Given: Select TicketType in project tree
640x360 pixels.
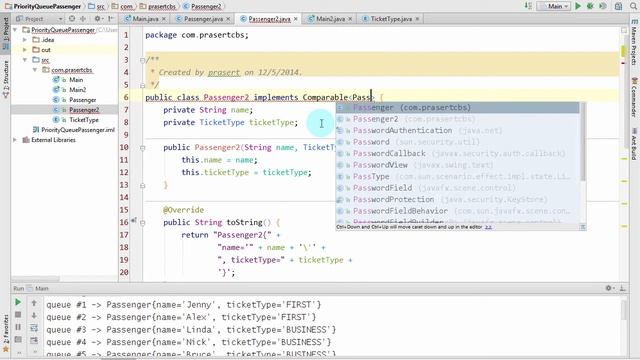Looking at the screenshot, I should click(84, 120).
